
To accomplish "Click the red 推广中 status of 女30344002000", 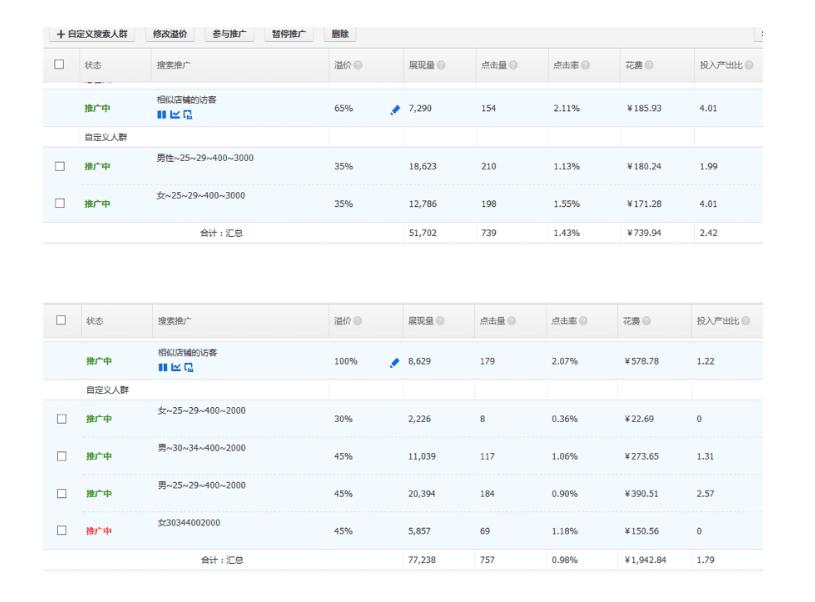I will click(99, 531).
